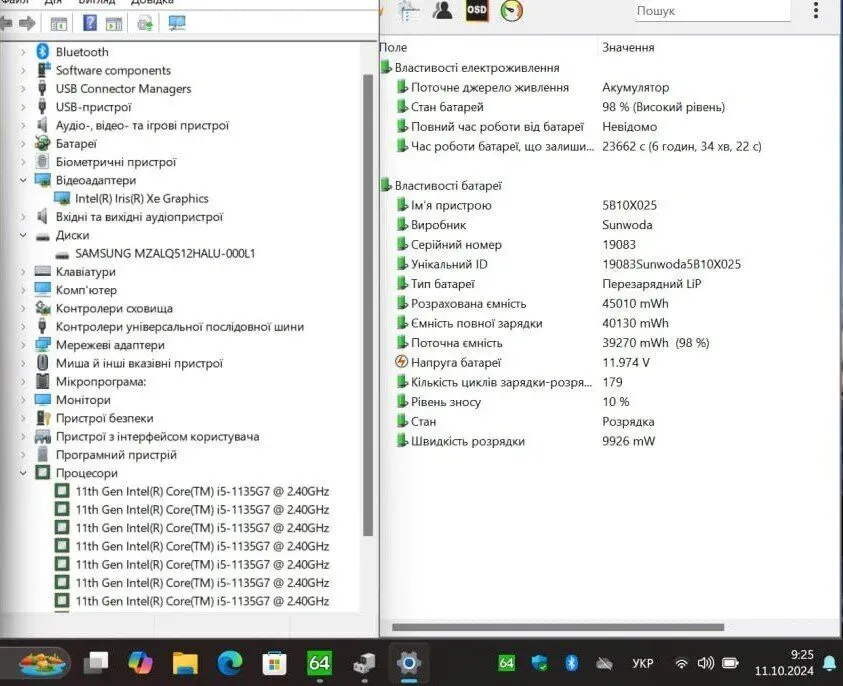Click the Help icon in Device Manager toolbar

click(x=90, y=23)
